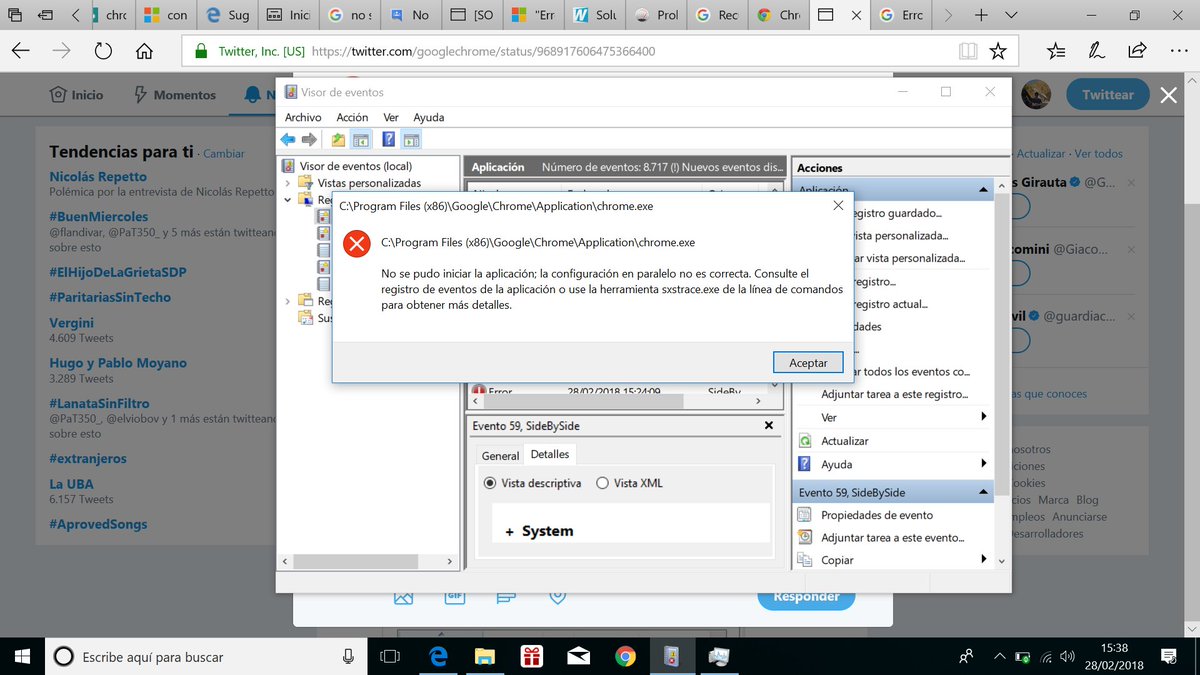This screenshot has height=675, width=1200.
Task: Click the refresh icon beside Actualizar action
Action: tap(805, 441)
